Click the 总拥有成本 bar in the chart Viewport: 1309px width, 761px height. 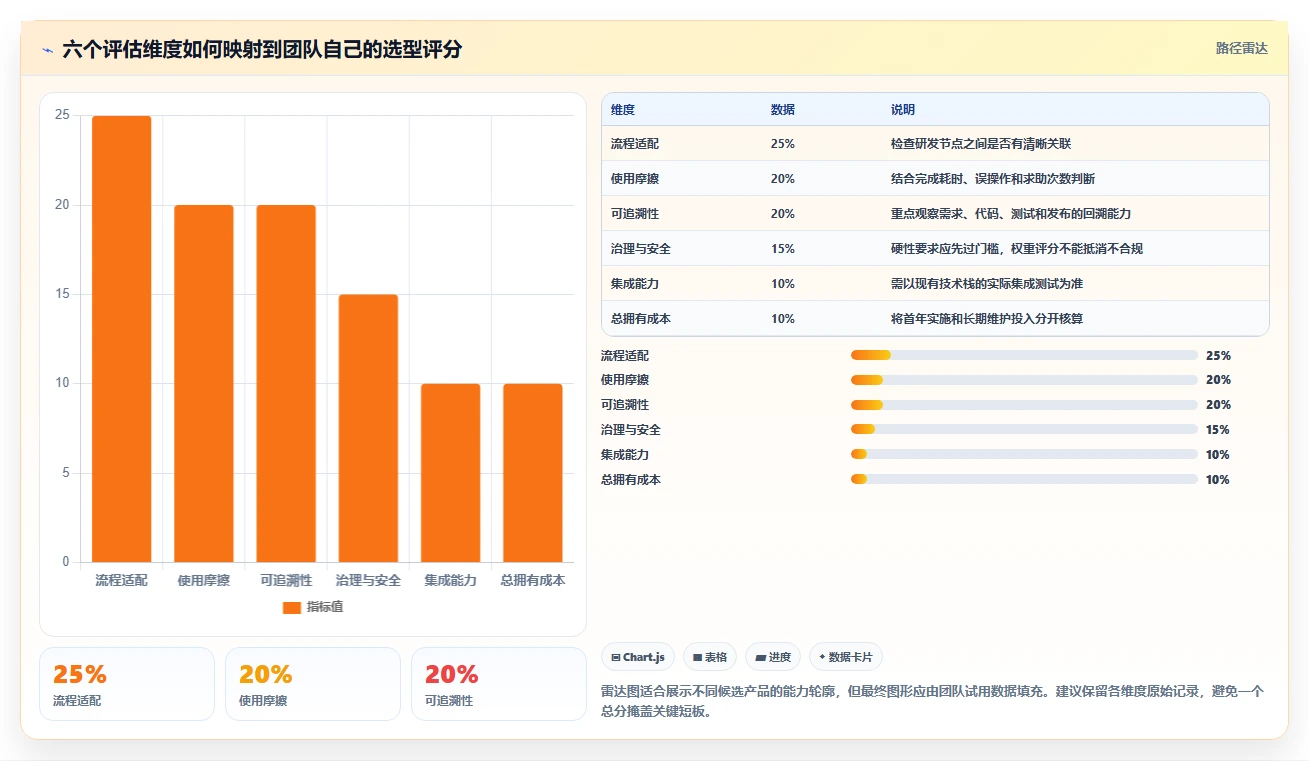point(532,473)
